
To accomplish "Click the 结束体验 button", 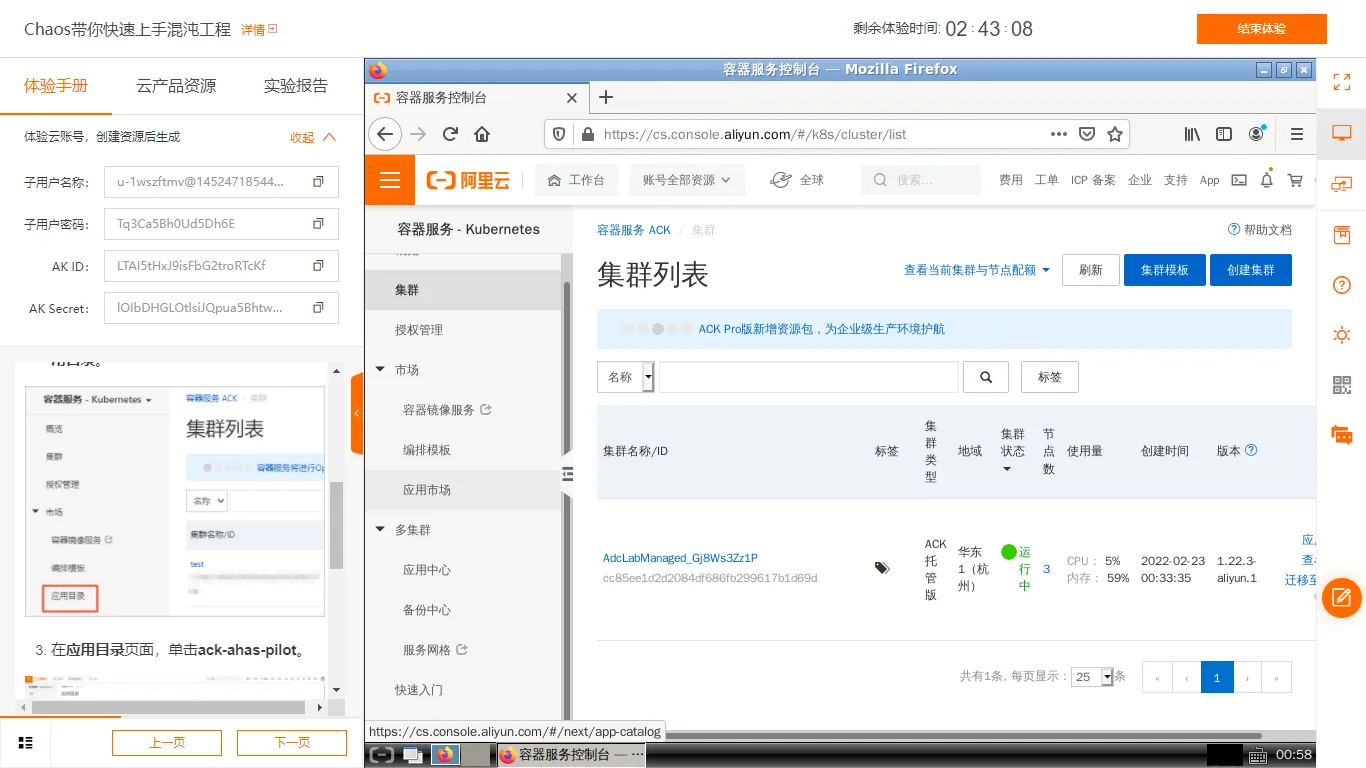I will (x=1262, y=29).
